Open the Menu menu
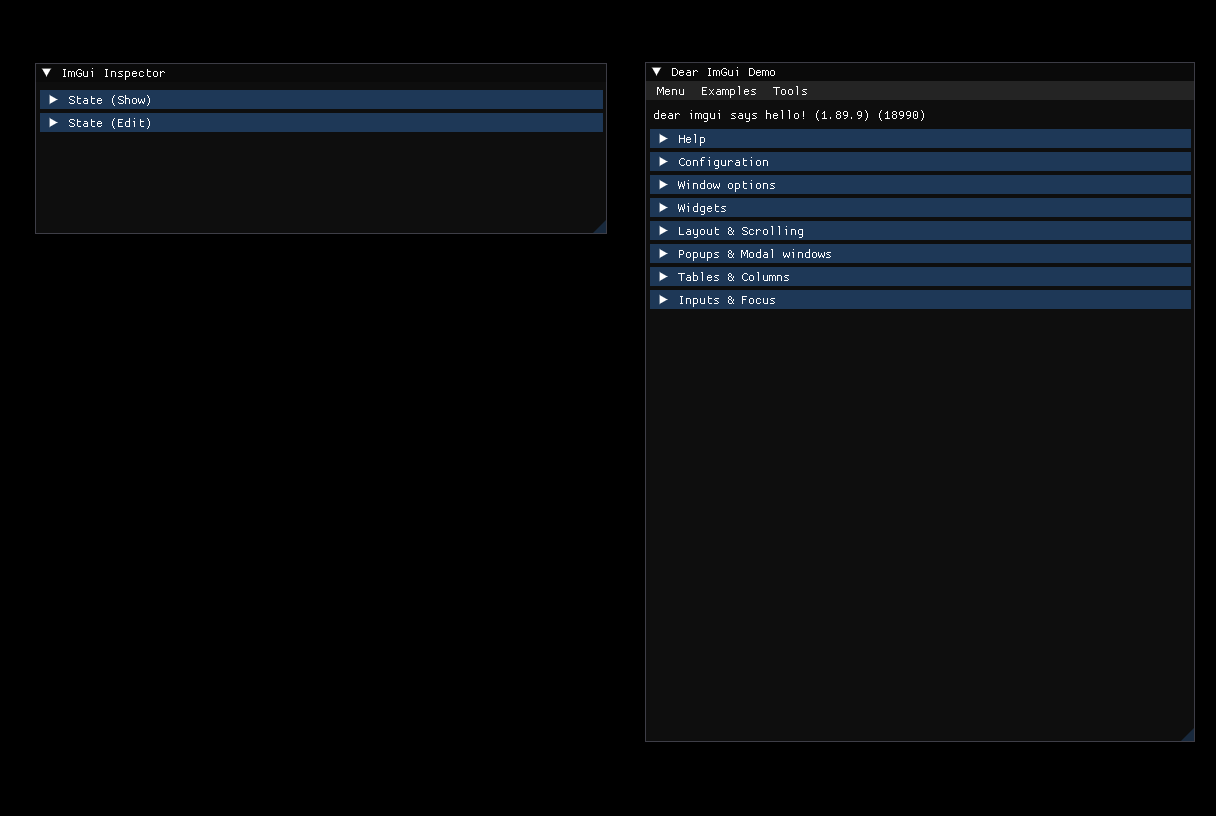 click(x=670, y=91)
